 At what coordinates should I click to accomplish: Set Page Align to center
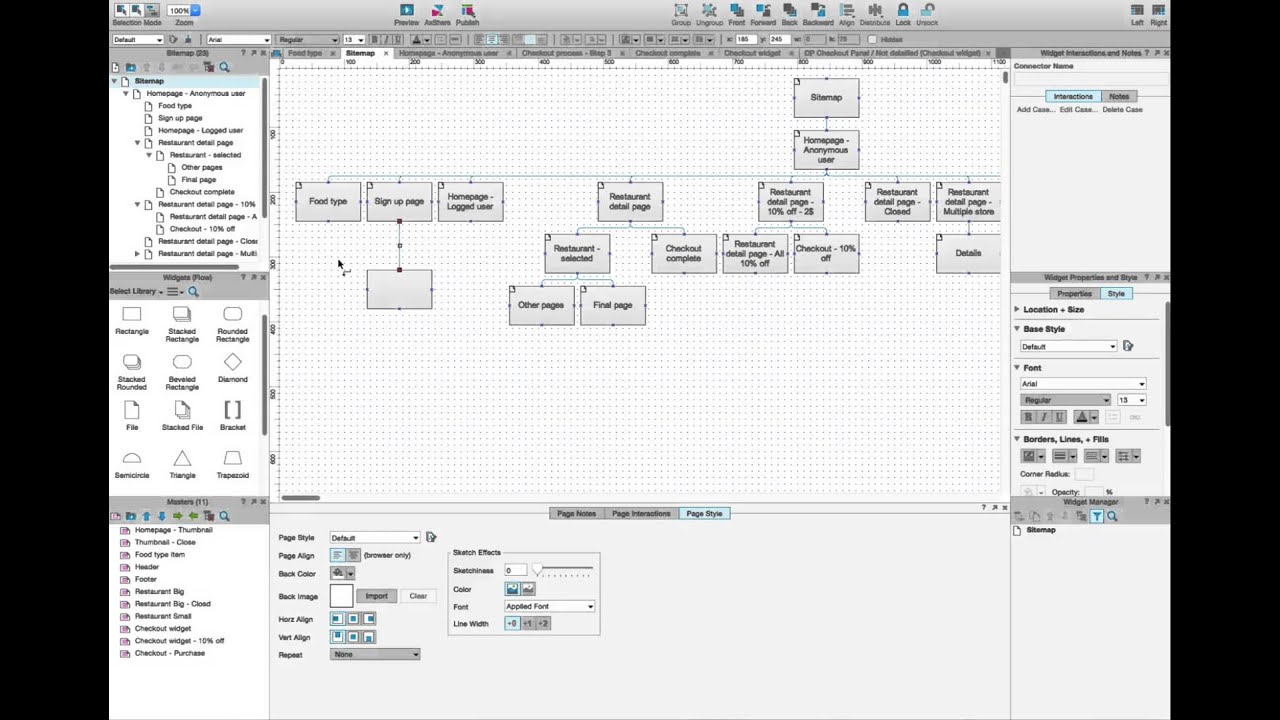pos(351,555)
